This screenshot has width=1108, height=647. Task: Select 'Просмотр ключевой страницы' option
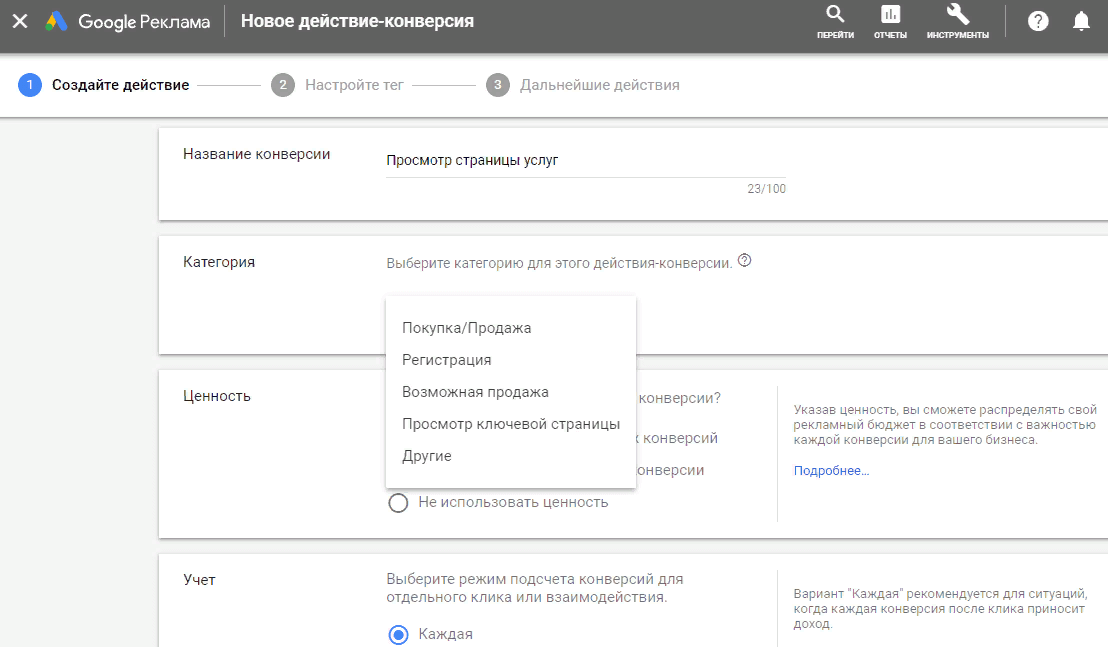click(x=510, y=424)
